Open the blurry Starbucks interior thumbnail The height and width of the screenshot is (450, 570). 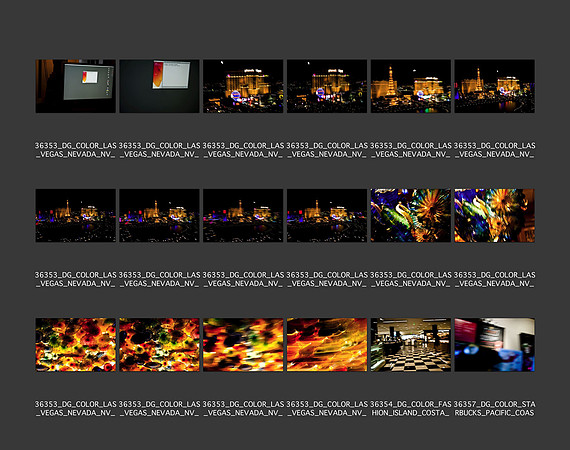pos(494,345)
